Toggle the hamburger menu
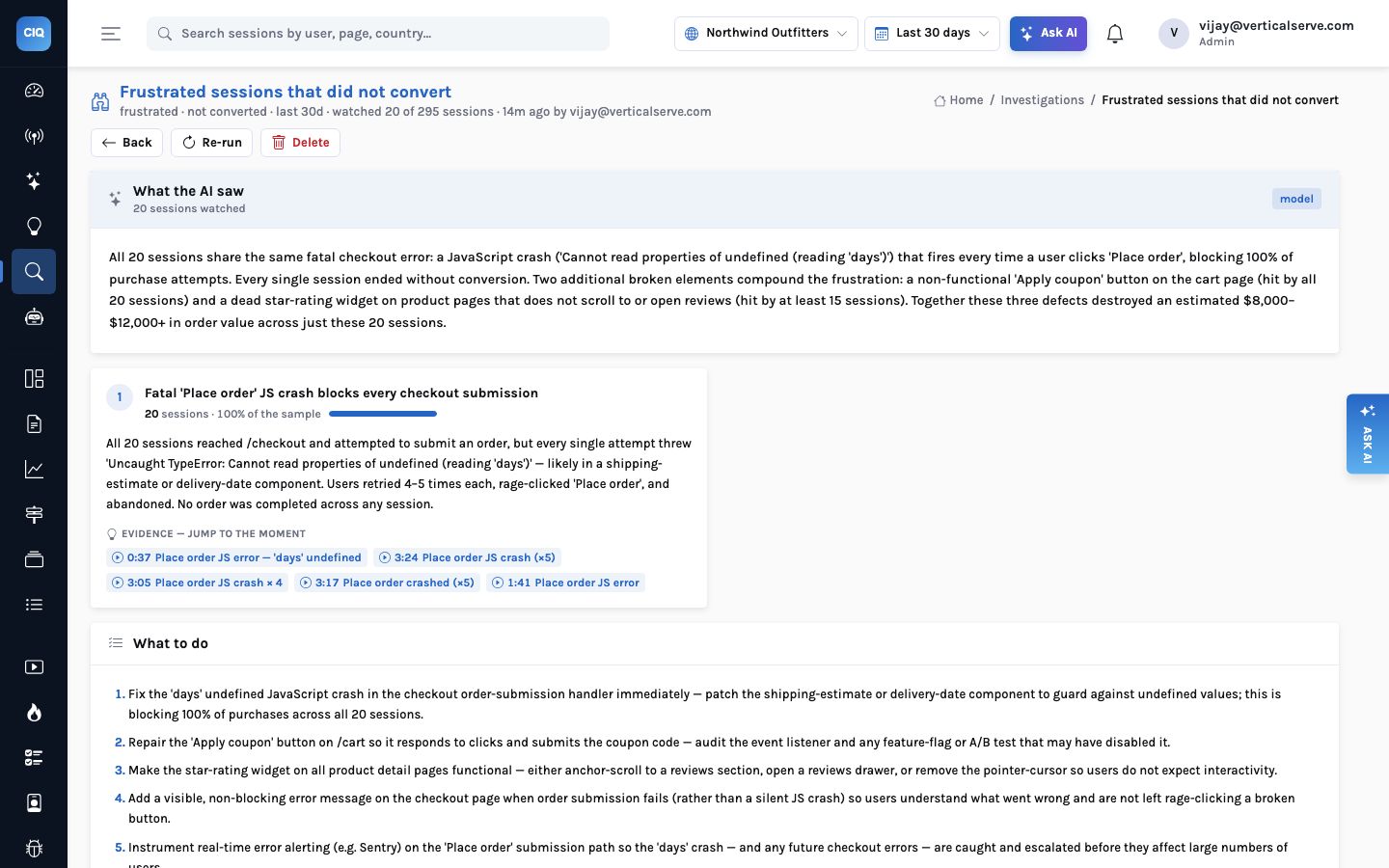The image size is (1389, 868). coord(111,34)
